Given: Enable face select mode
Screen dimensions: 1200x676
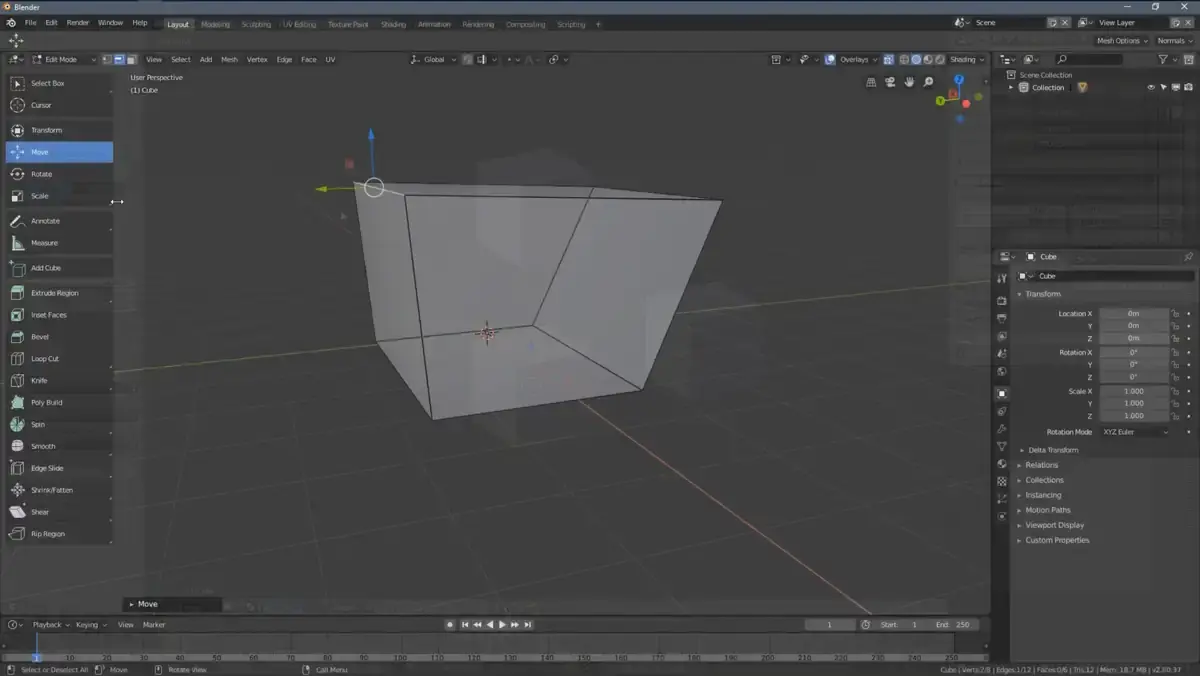Looking at the screenshot, I should coord(131,60).
